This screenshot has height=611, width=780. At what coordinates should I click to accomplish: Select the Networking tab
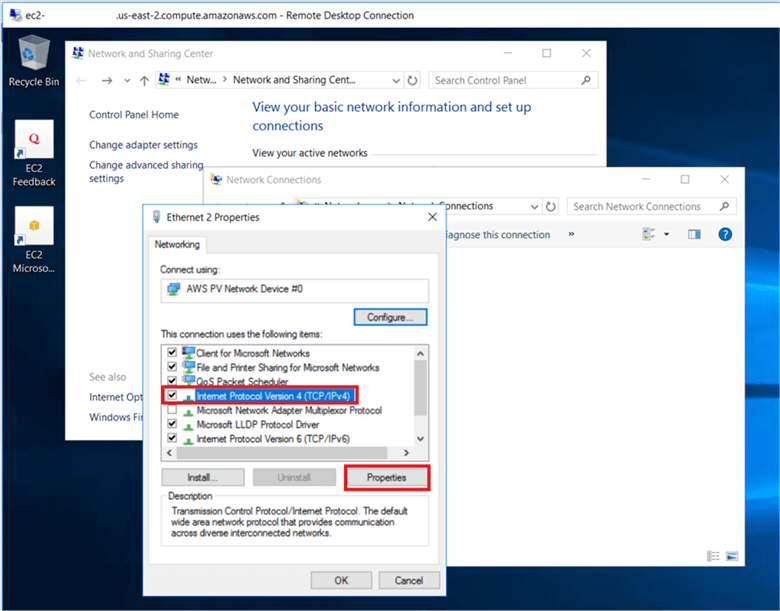[177, 244]
